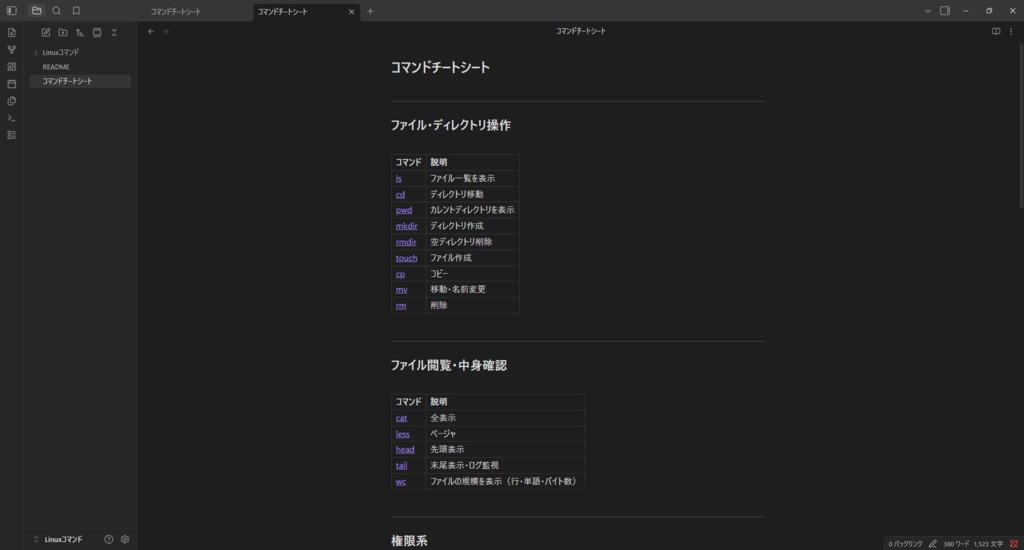The image size is (1024, 550).
Task: Click the bottom ribbon grid icon
Action: tap(12, 135)
